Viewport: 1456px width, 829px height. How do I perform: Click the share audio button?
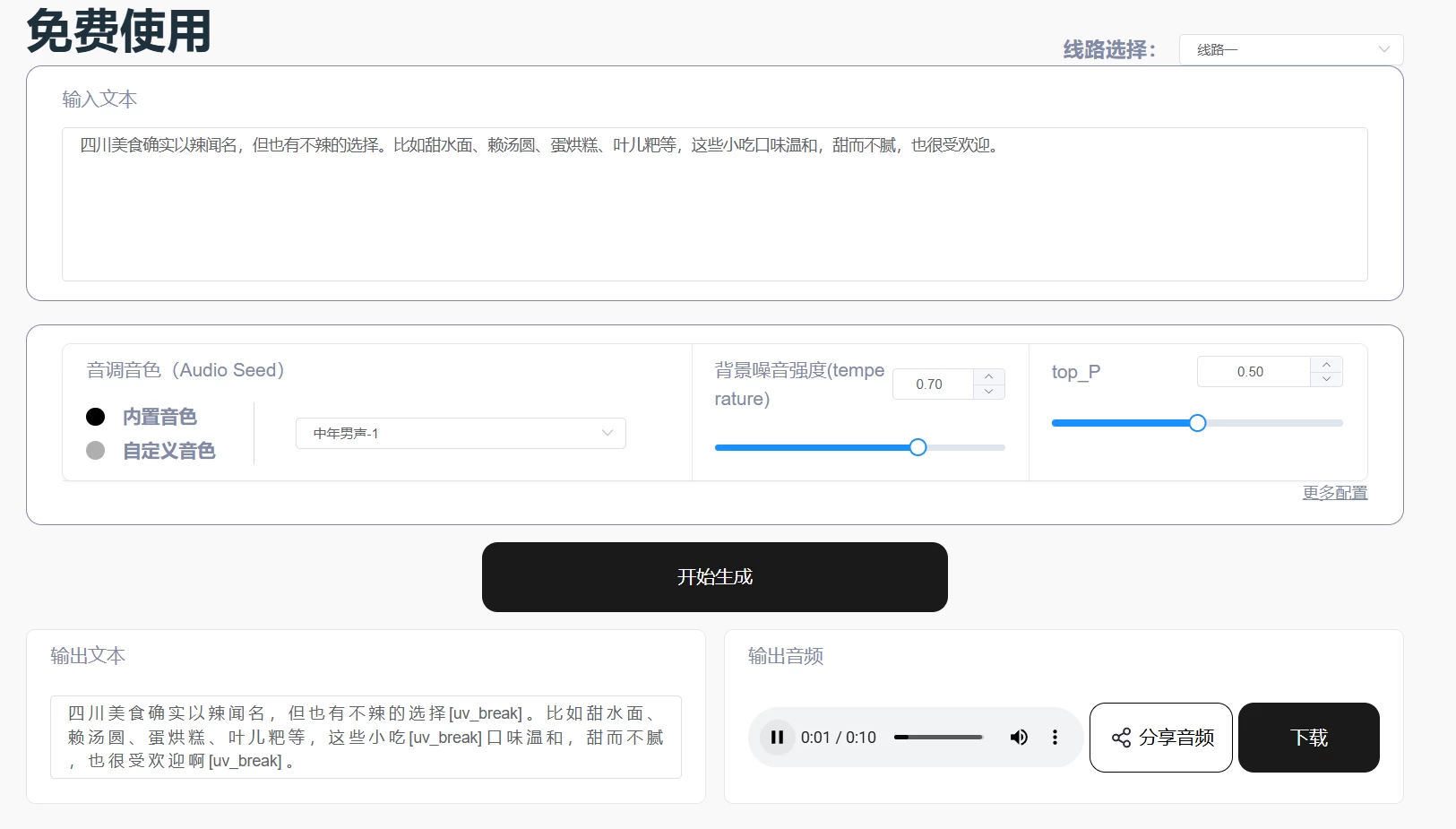(1160, 738)
